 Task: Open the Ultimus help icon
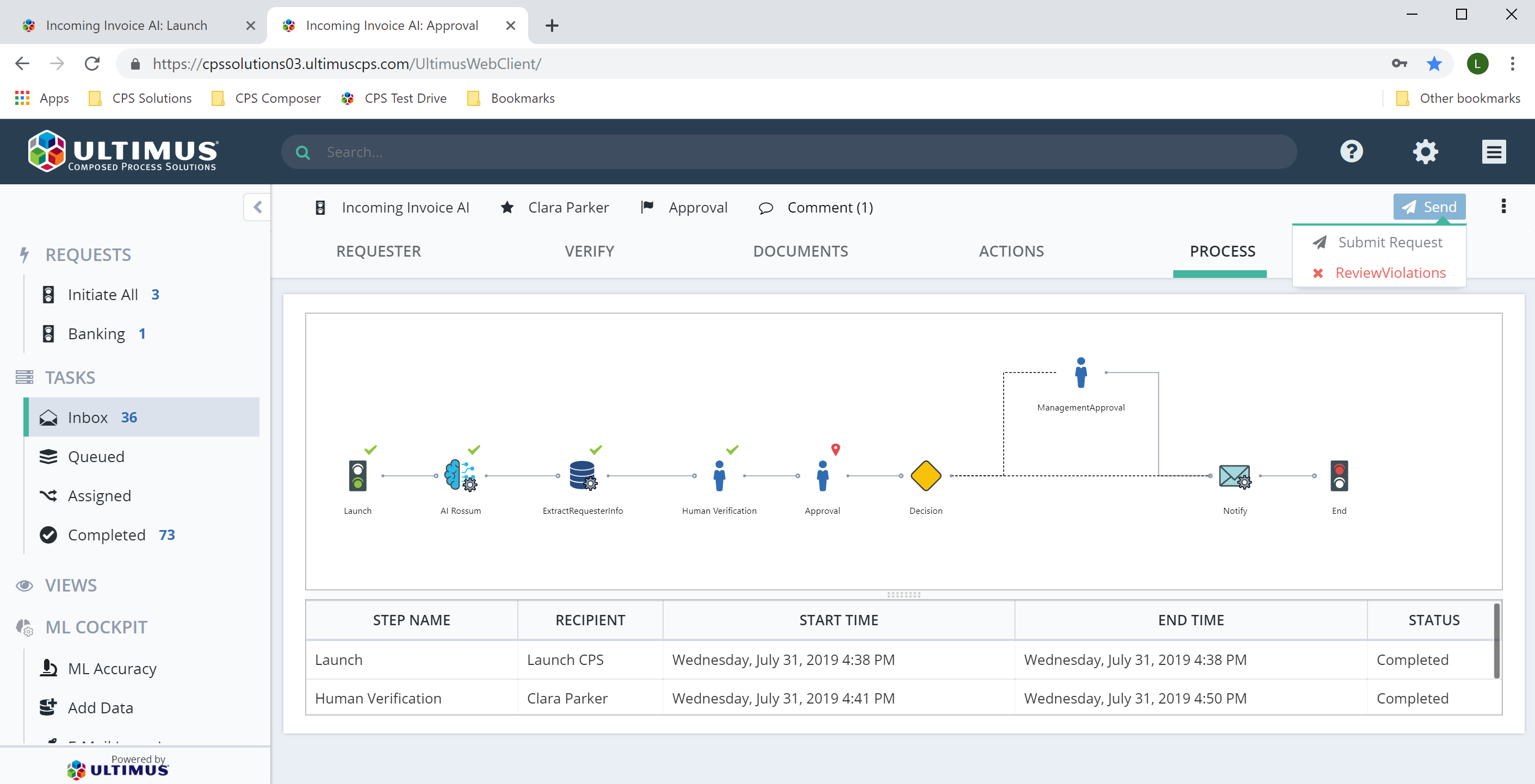coord(1352,151)
